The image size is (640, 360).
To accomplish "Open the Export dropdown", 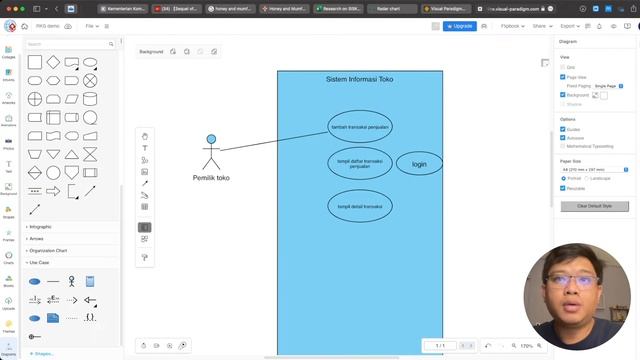I will [x=569, y=26].
